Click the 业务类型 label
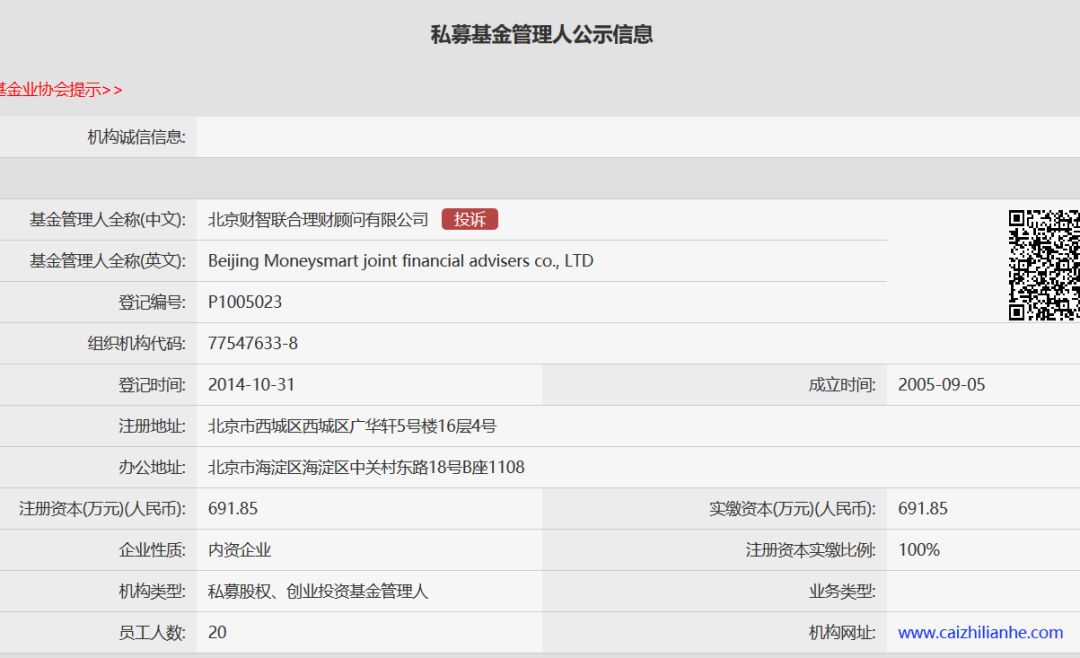 pos(842,591)
